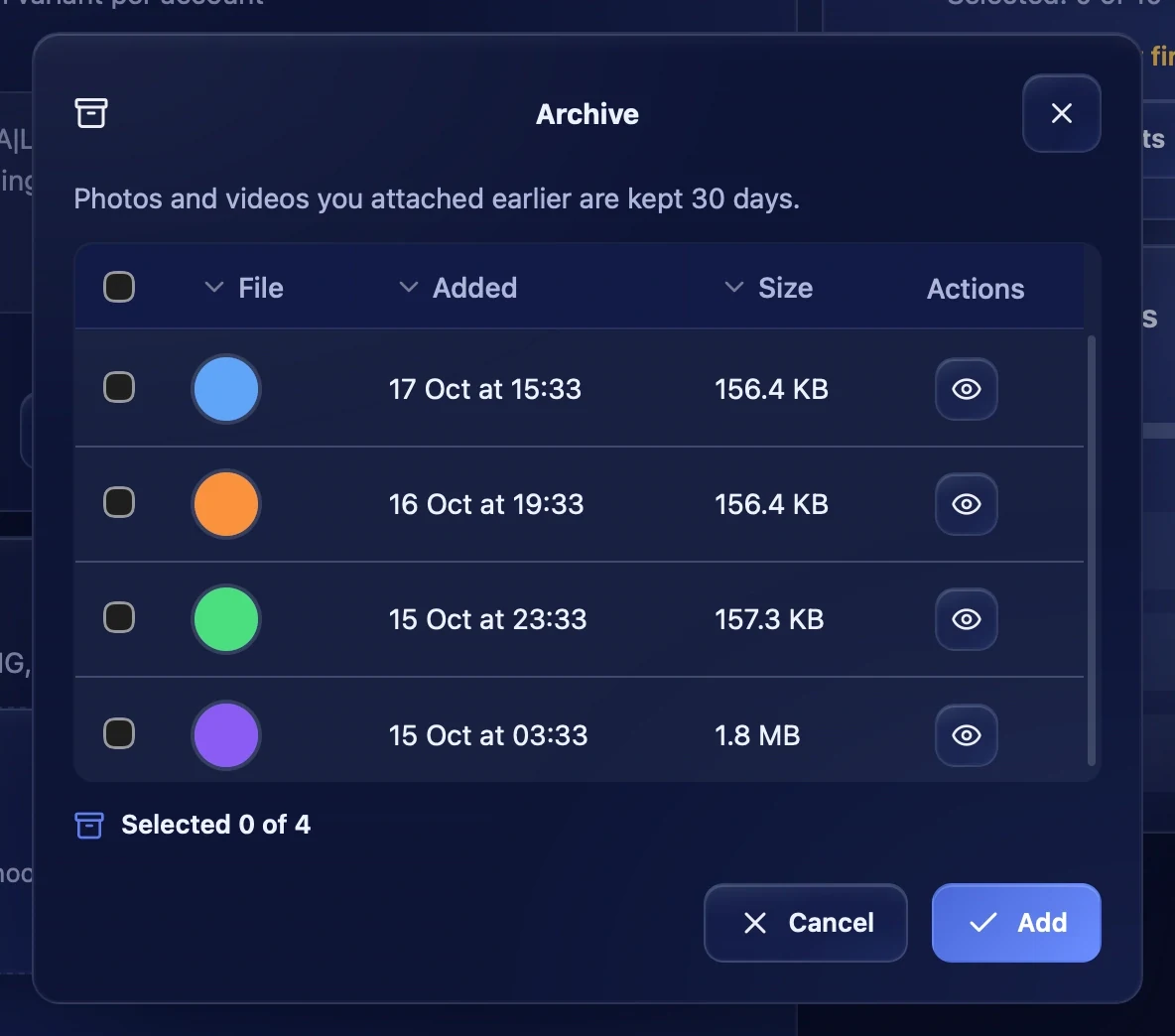Open the blue thumbnail for 17 Oct file
Image resolution: width=1175 pixels, height=1036 pixels.
pos(226,390)
